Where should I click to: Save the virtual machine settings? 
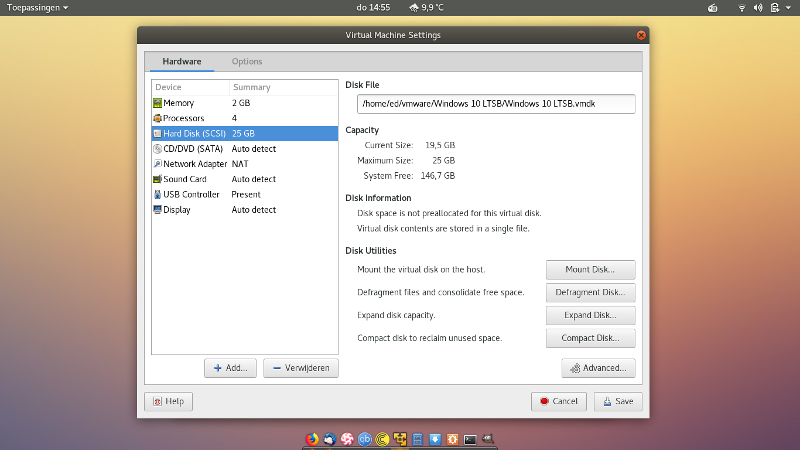click(618, 401)
